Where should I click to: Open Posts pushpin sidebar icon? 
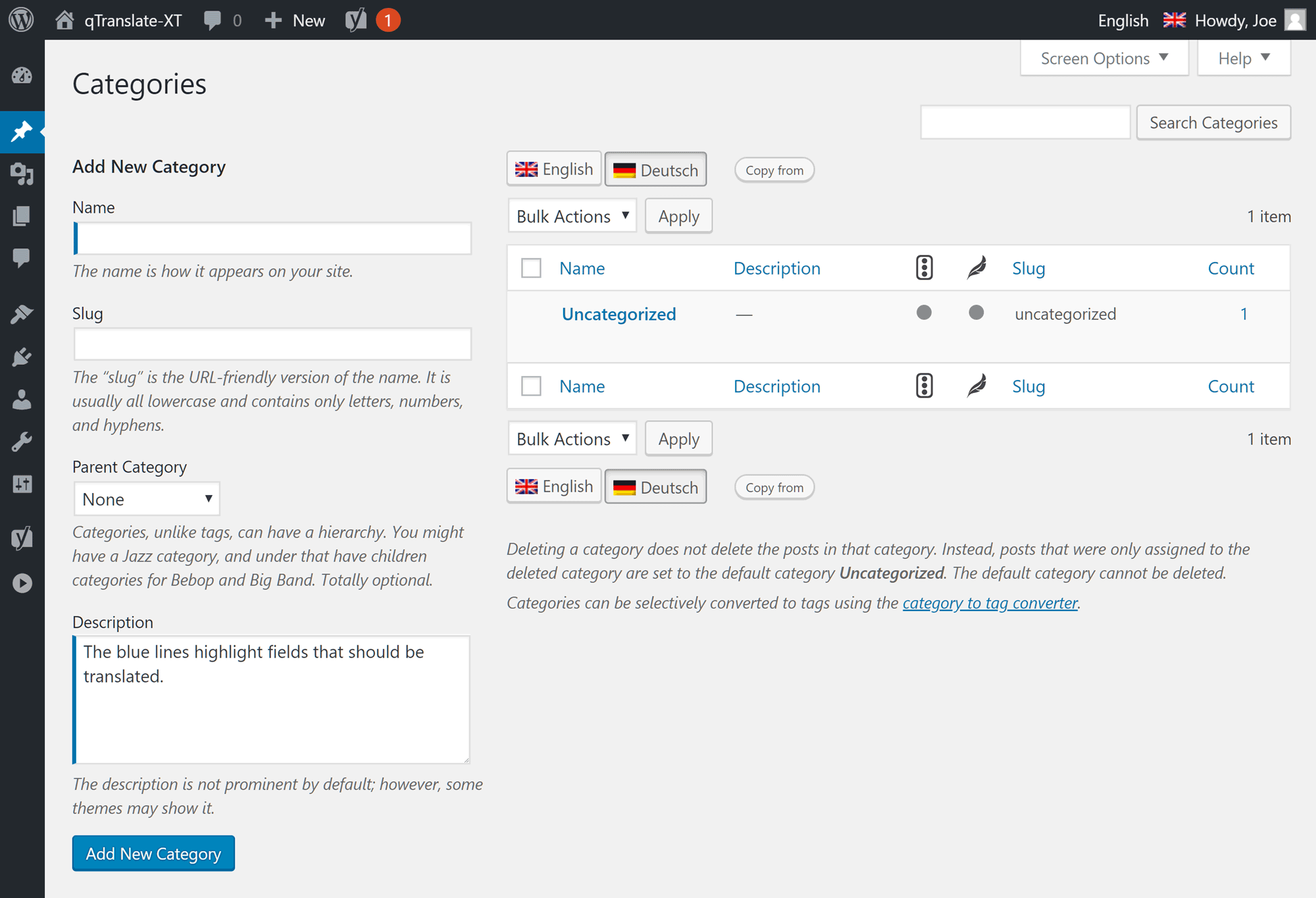(22, 132)
